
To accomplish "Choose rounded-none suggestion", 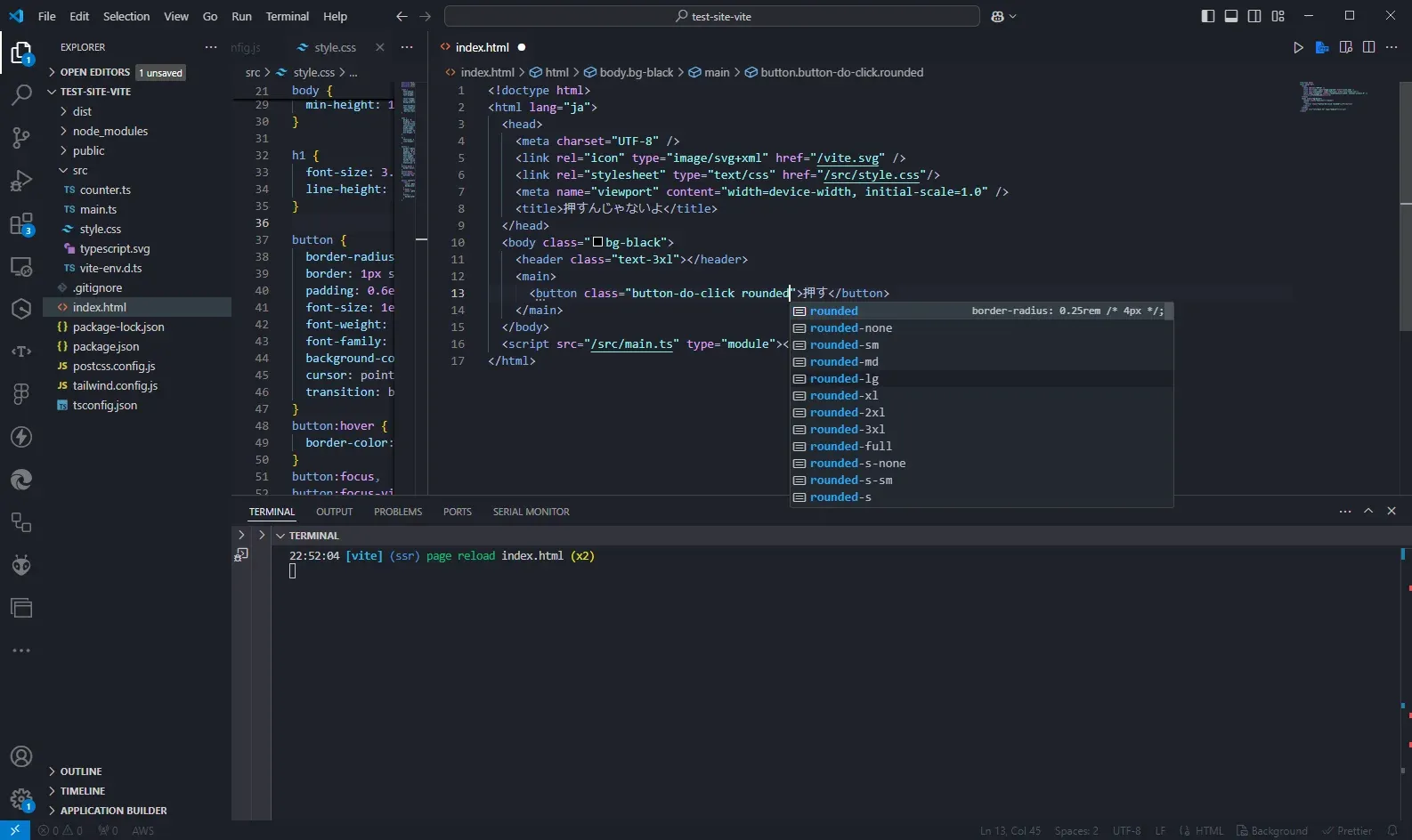I will 981,327.
